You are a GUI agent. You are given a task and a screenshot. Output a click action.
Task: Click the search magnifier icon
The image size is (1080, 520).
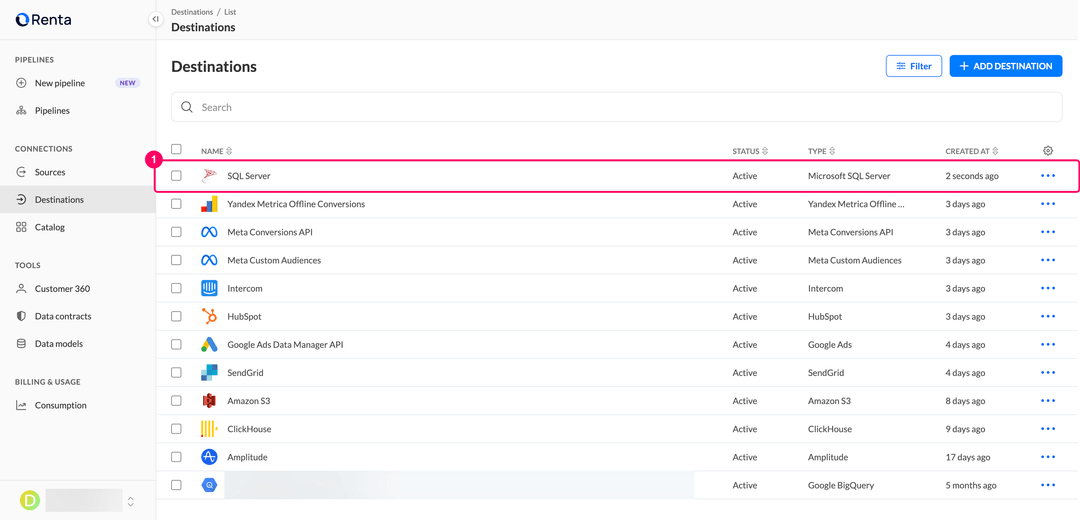click(186, 107)
